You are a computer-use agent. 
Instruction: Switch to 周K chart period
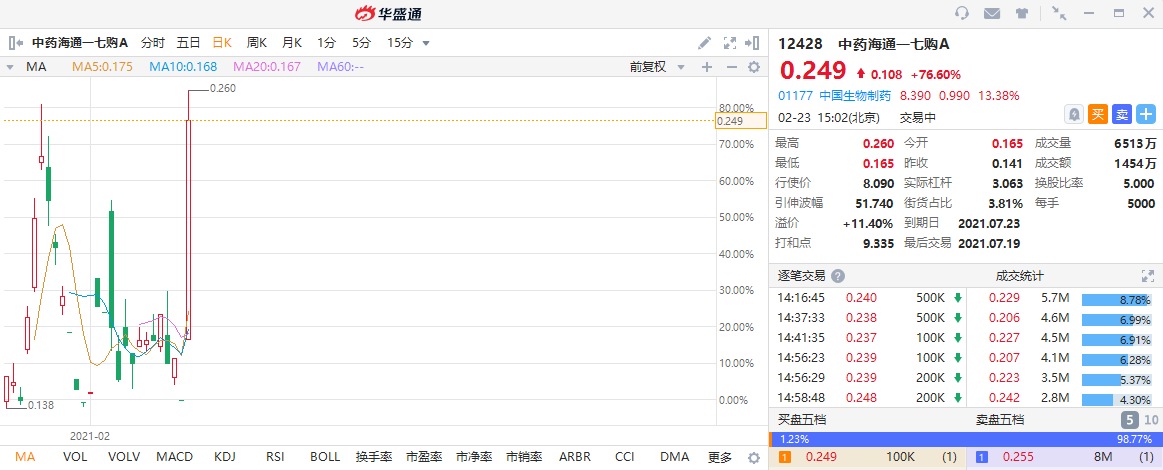tap(257, 43)
